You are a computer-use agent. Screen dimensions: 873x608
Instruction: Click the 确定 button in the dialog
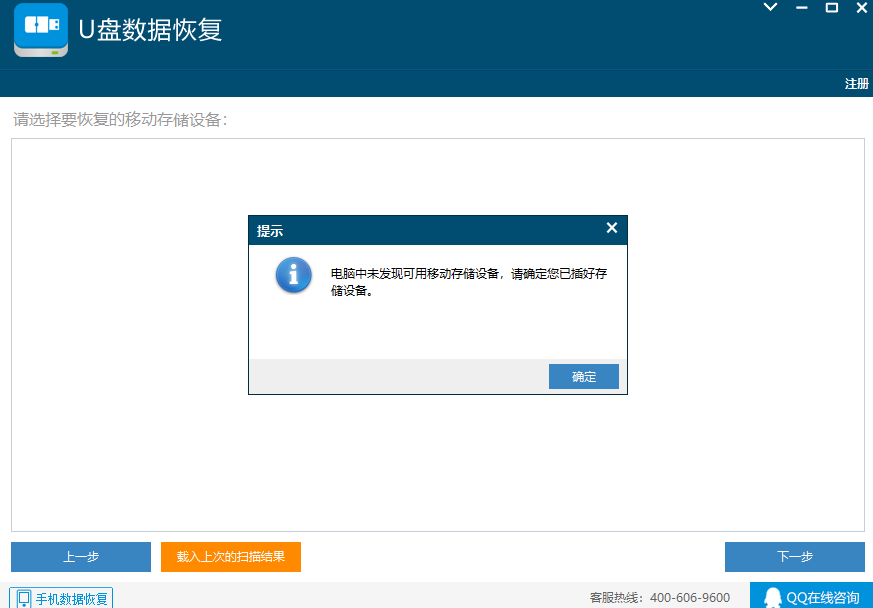pos(583,376)
